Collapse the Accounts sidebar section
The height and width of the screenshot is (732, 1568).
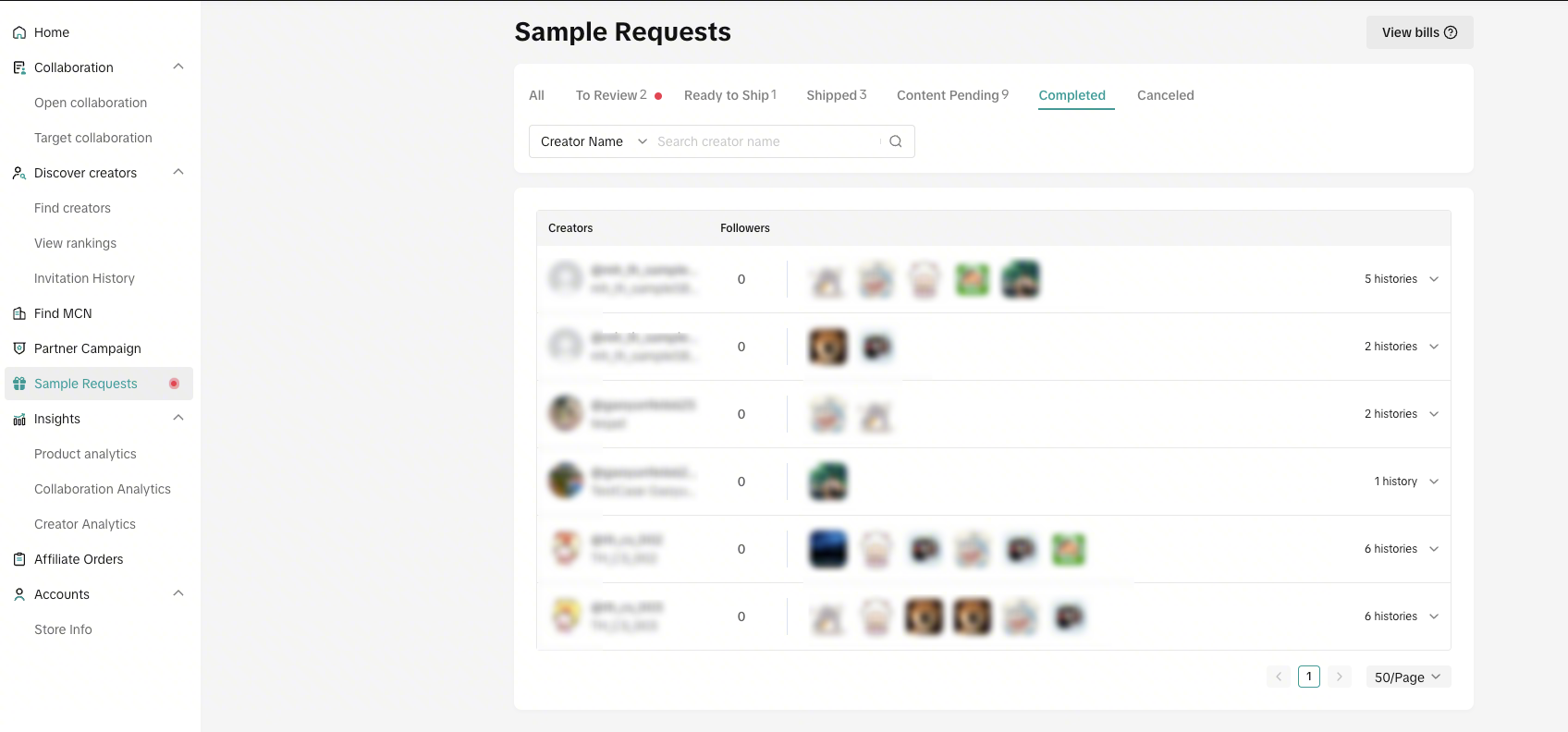178,593
